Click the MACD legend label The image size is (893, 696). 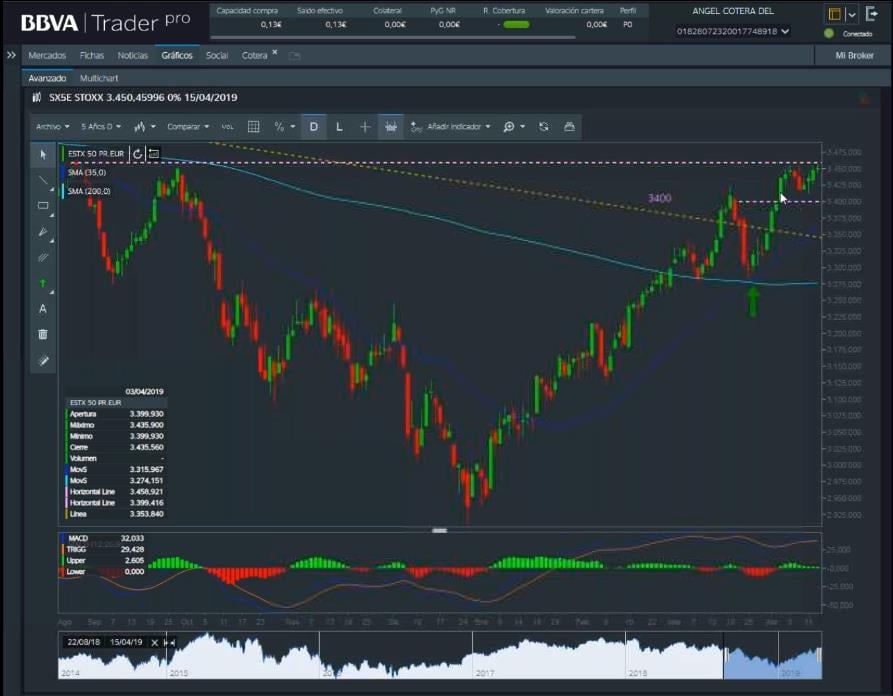click(x=78, y=538)
